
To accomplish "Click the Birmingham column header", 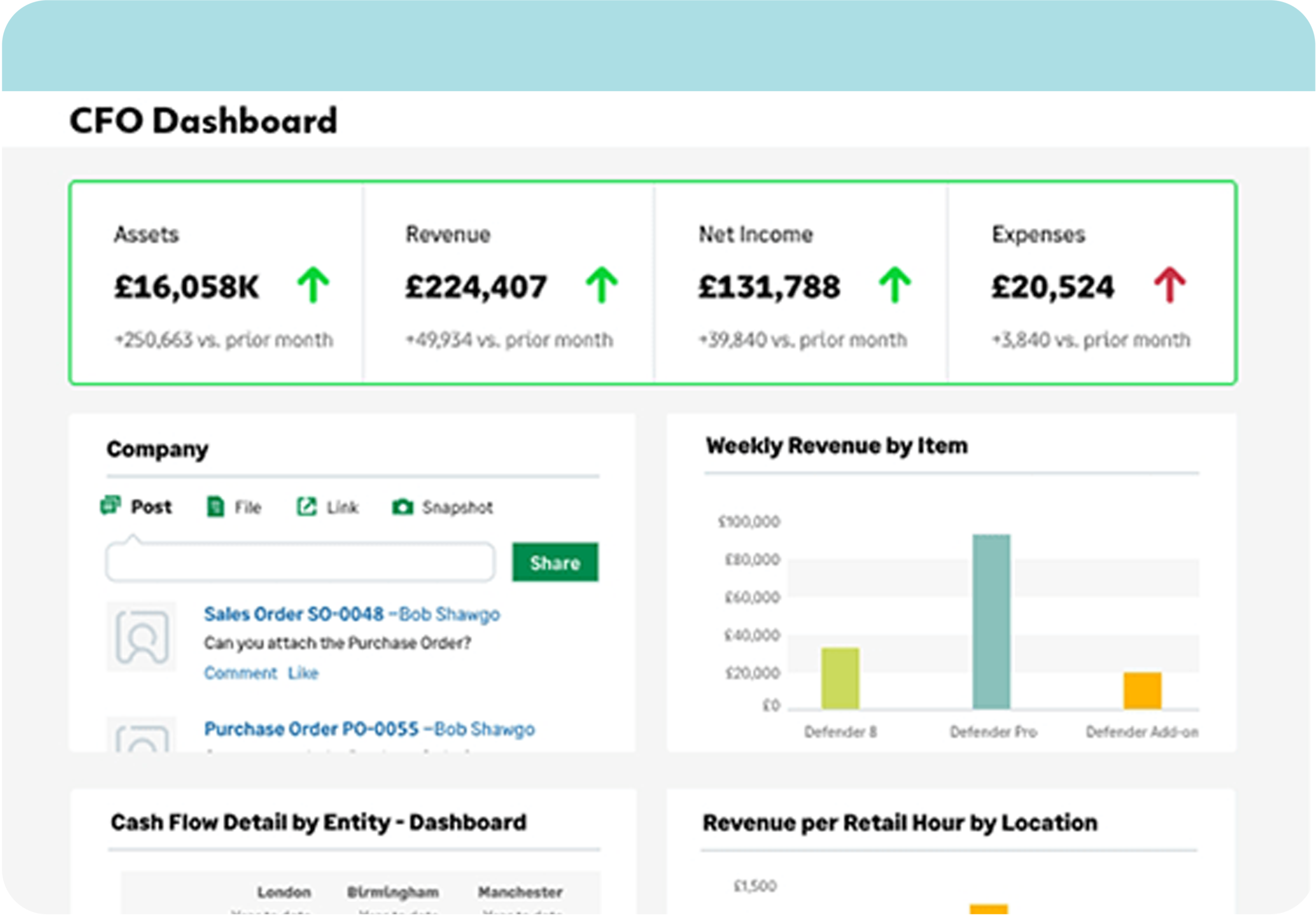I will (x=393, y=892).
